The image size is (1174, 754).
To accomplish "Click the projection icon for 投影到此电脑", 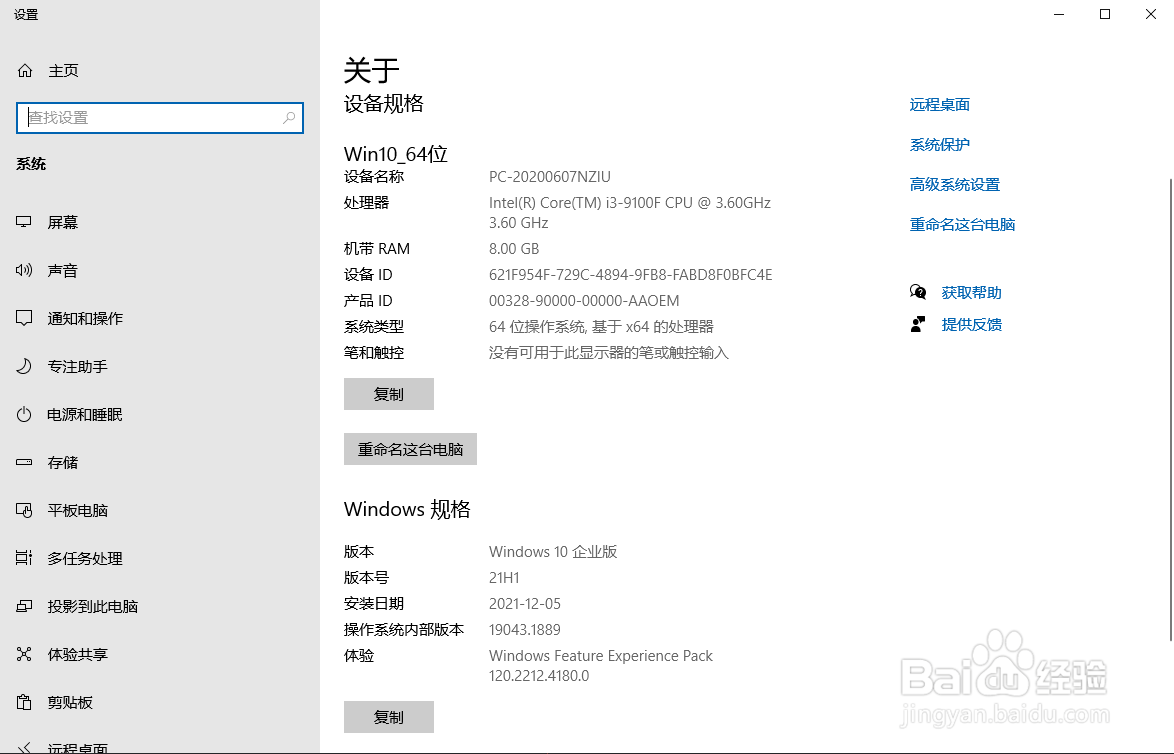I will click(24, 606).
